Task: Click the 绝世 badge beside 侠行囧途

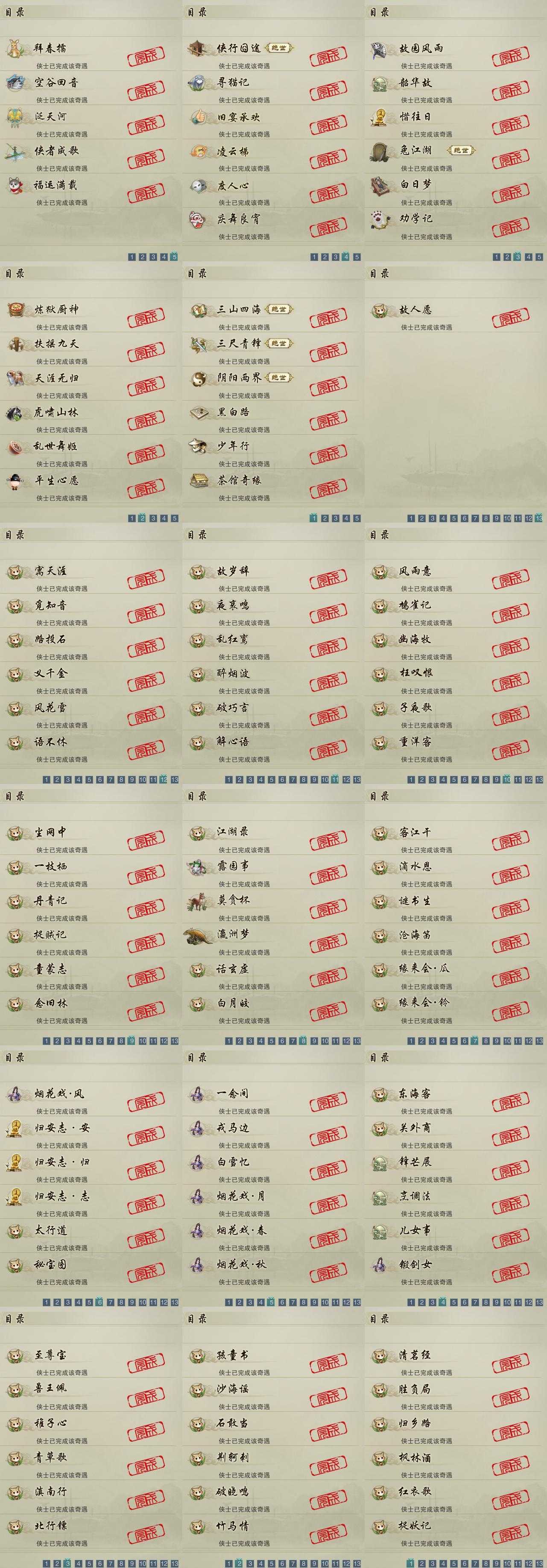Action: 279,48
